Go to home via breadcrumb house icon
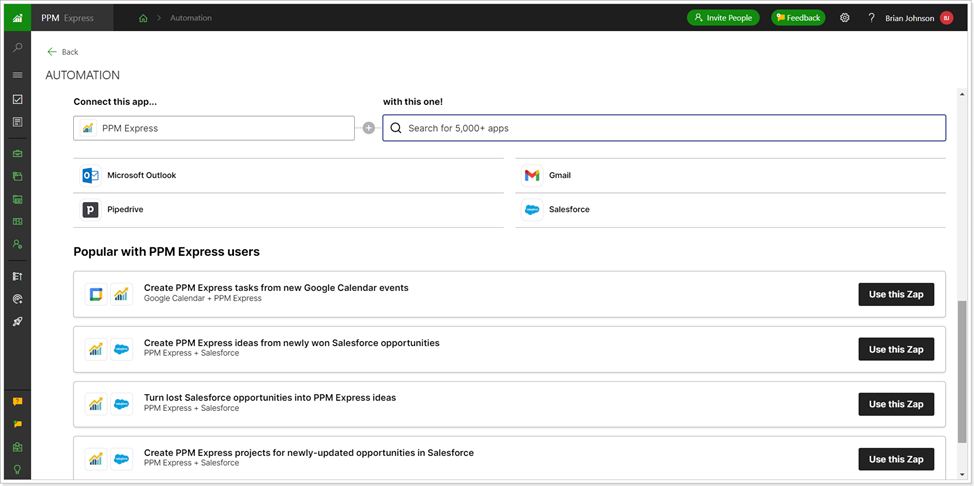The image size is (974, 486). [x=143, y=18]
